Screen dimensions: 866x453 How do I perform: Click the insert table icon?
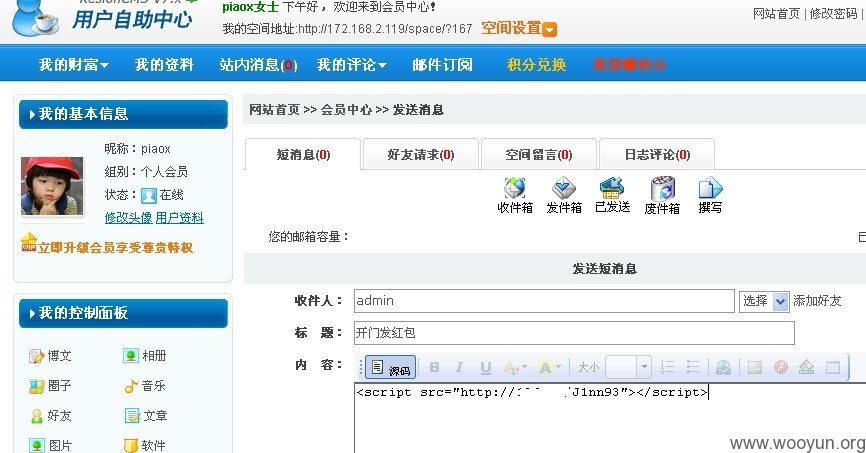tap(832, 367)
